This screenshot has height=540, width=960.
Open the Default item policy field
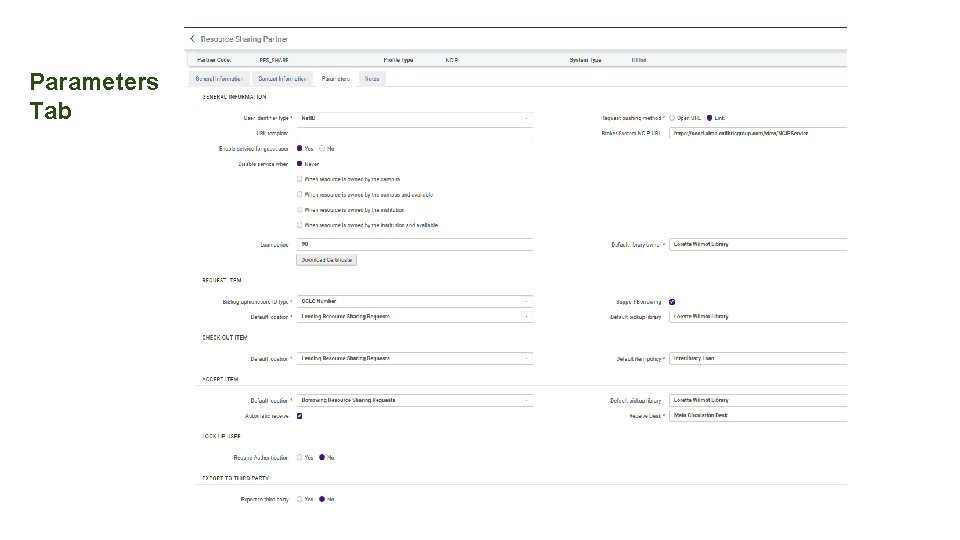coord(758,359)
